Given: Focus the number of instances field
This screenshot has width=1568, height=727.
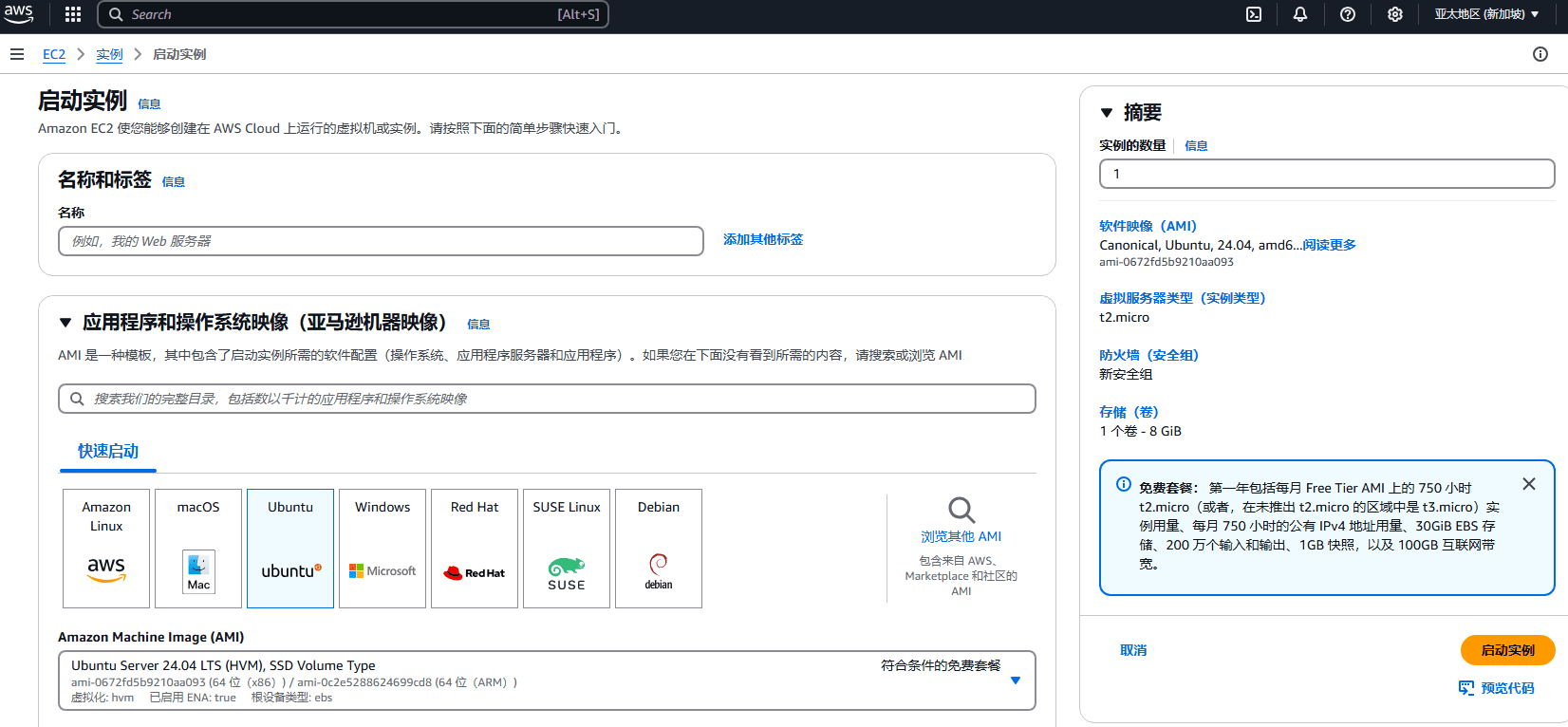Looking at the screenshot, I should coord(1327,174).
